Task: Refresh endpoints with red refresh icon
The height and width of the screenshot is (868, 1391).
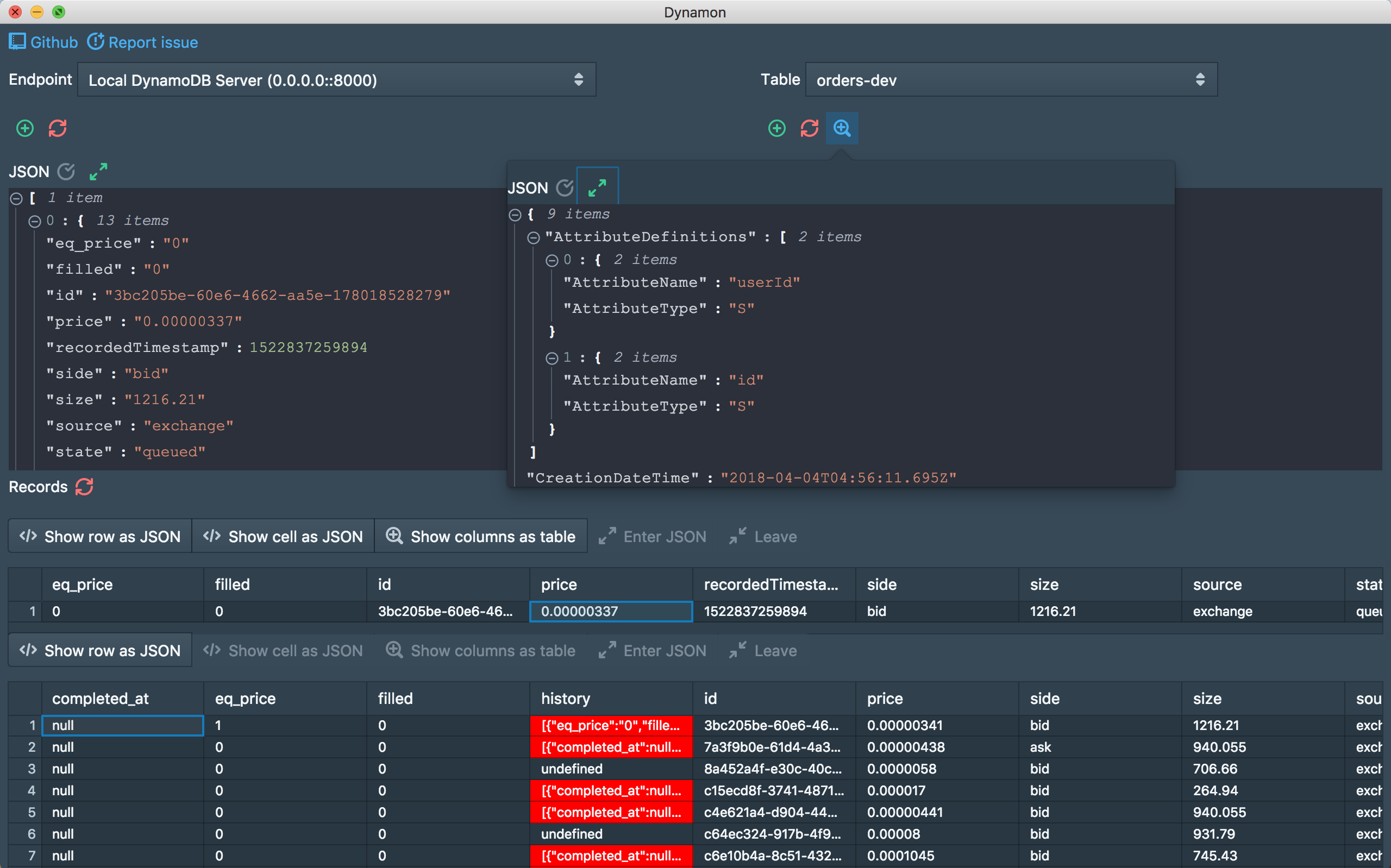Action: [58, 128]
